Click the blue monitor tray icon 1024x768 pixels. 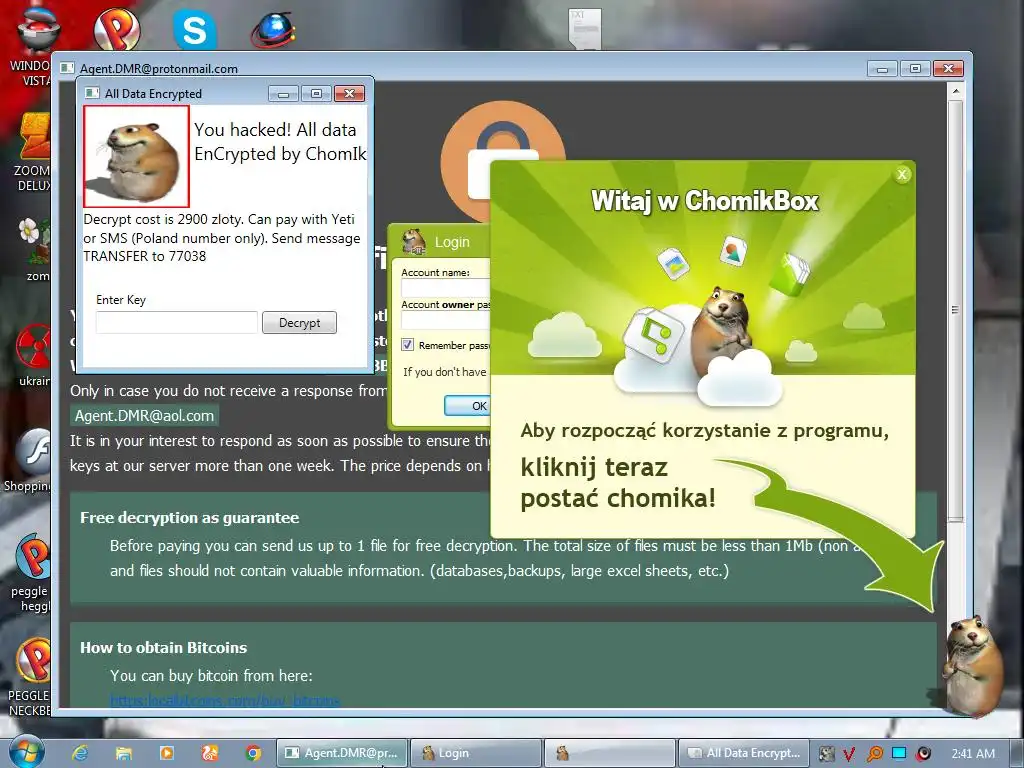point(899,753)
